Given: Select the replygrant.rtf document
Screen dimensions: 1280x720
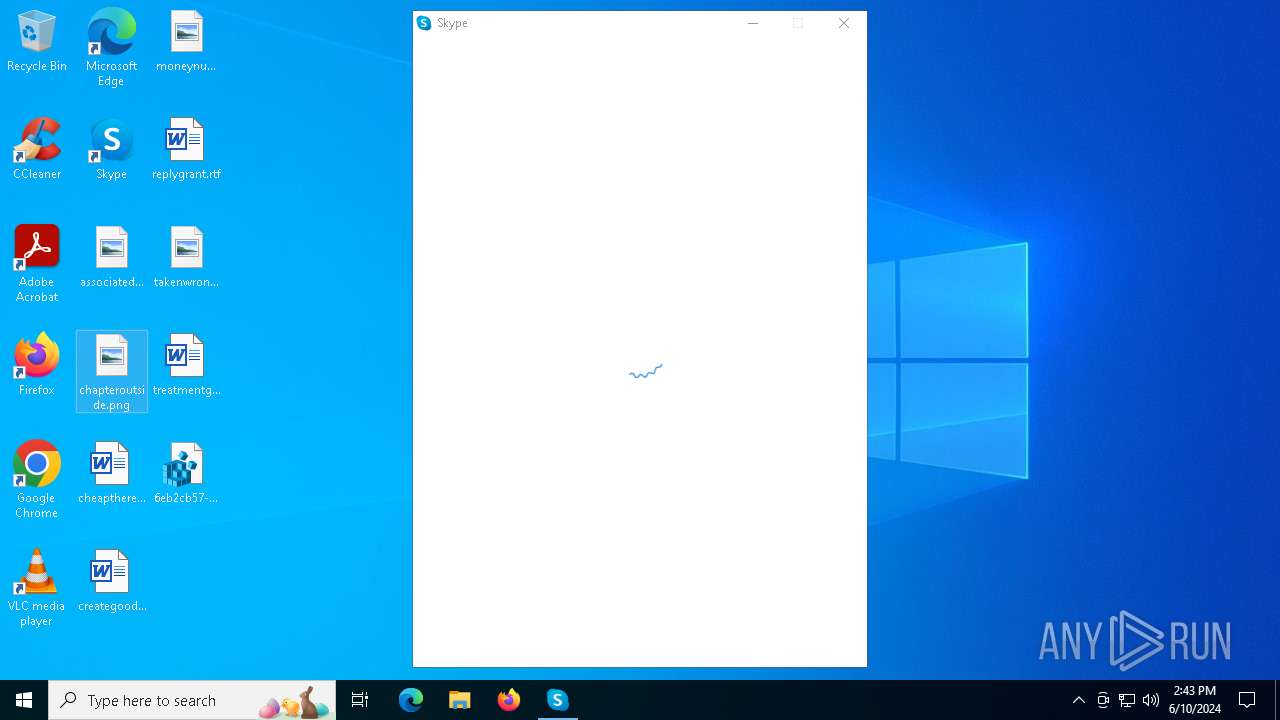Looking at the screenshot, I should [x=186, y=150].
